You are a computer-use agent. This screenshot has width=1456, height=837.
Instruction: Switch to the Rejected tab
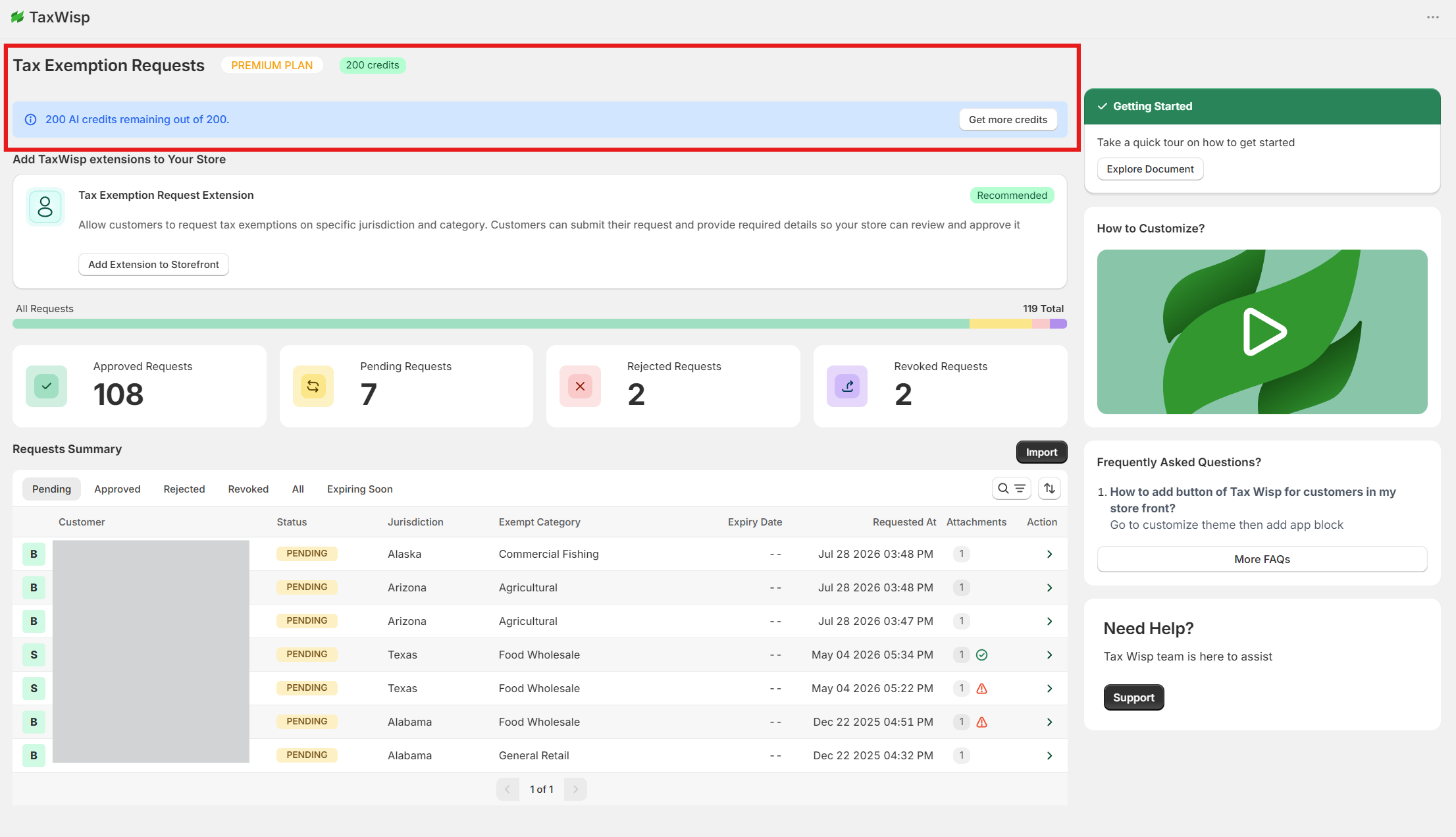184,489
